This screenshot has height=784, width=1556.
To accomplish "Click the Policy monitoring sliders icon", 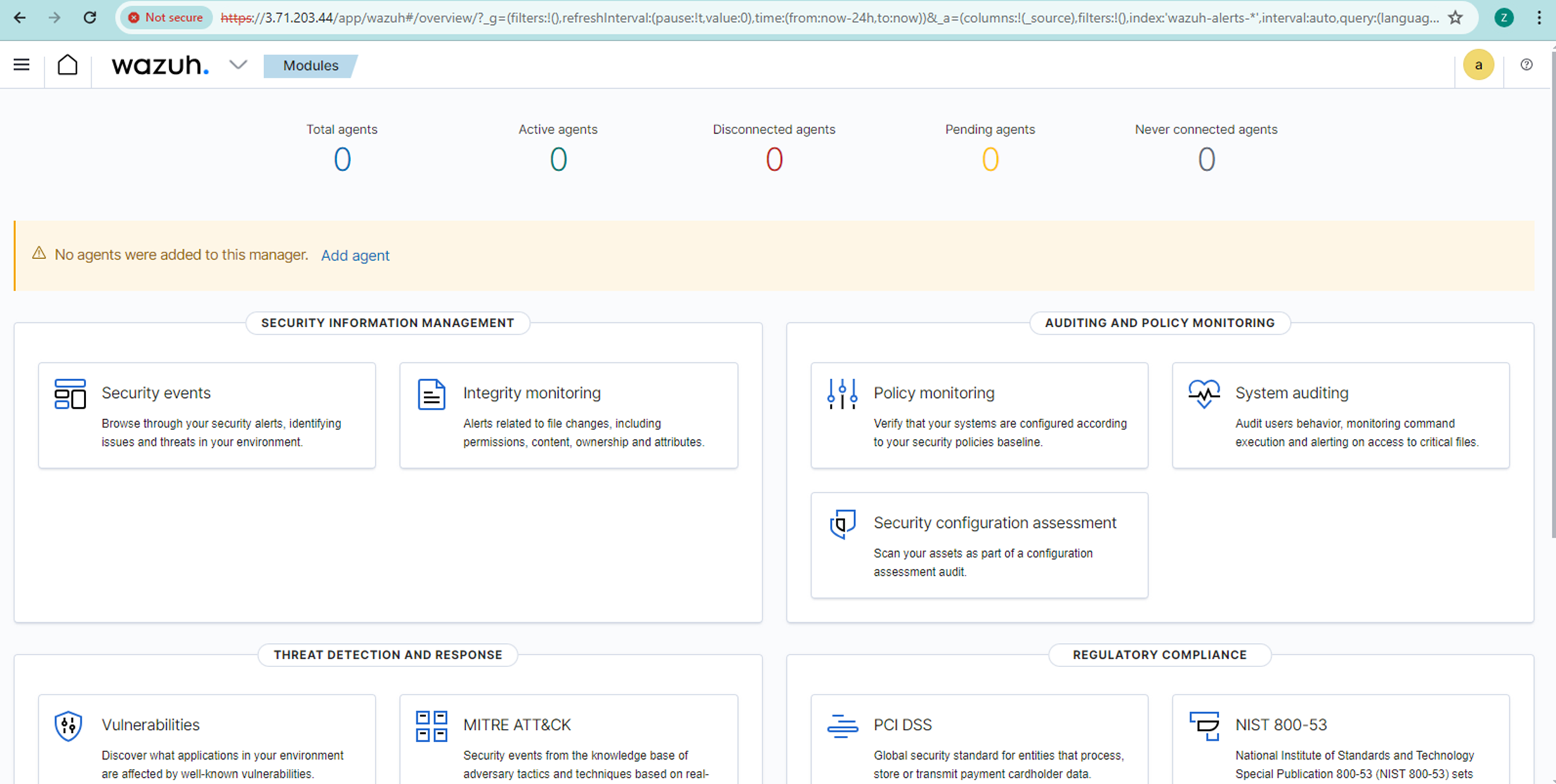I will 842,394.
